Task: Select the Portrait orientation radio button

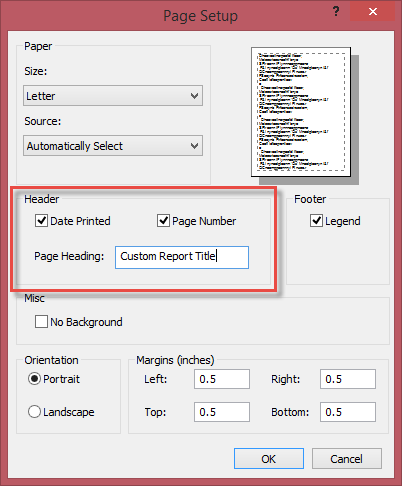Action: (x=34, y=379)
